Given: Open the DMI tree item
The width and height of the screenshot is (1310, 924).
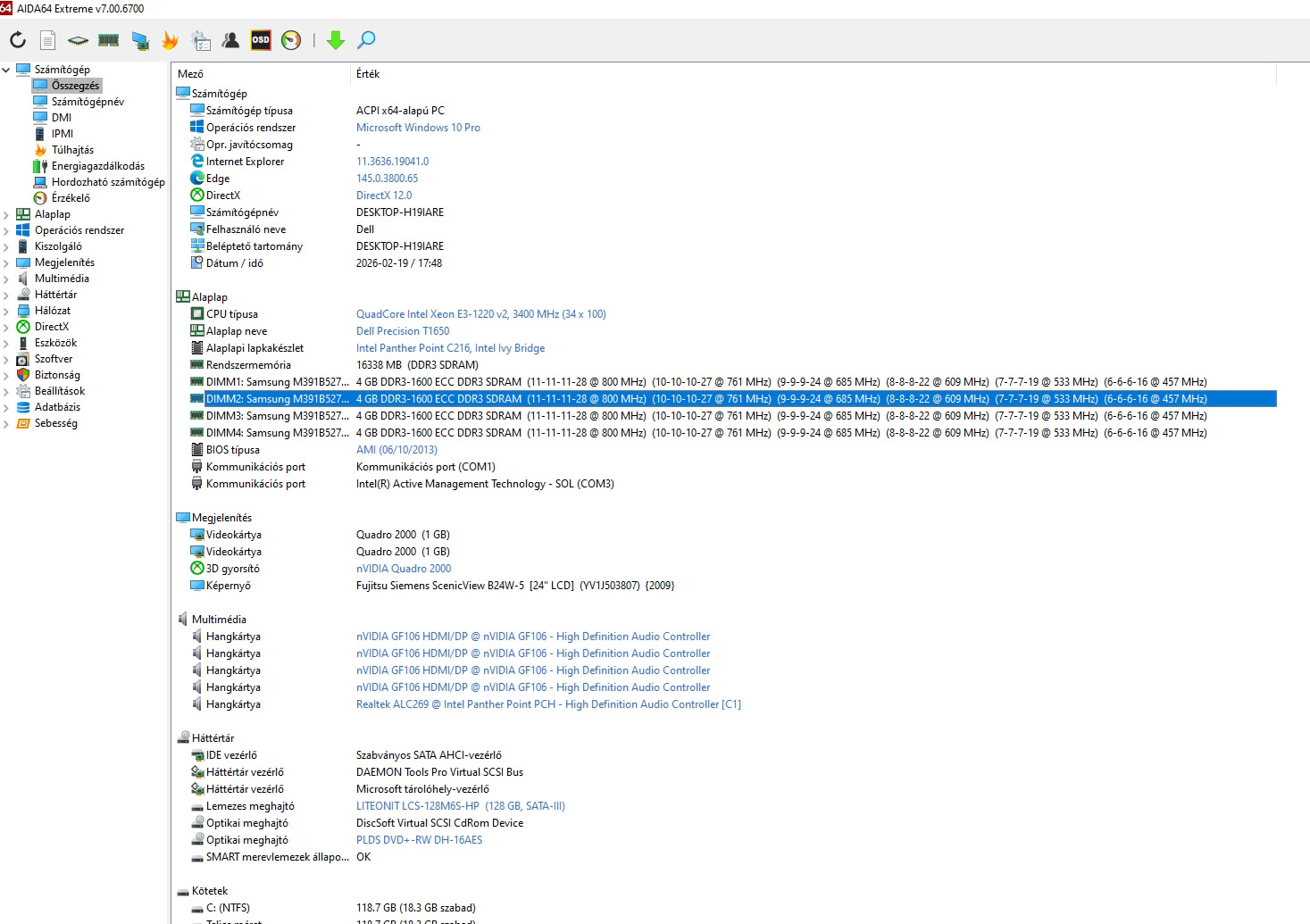Looking at the screenshot, I should [x=62, y=118].
